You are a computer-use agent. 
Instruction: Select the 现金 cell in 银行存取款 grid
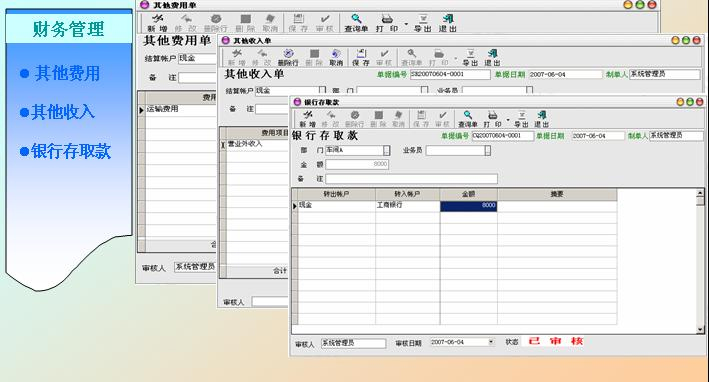(336, 206)
